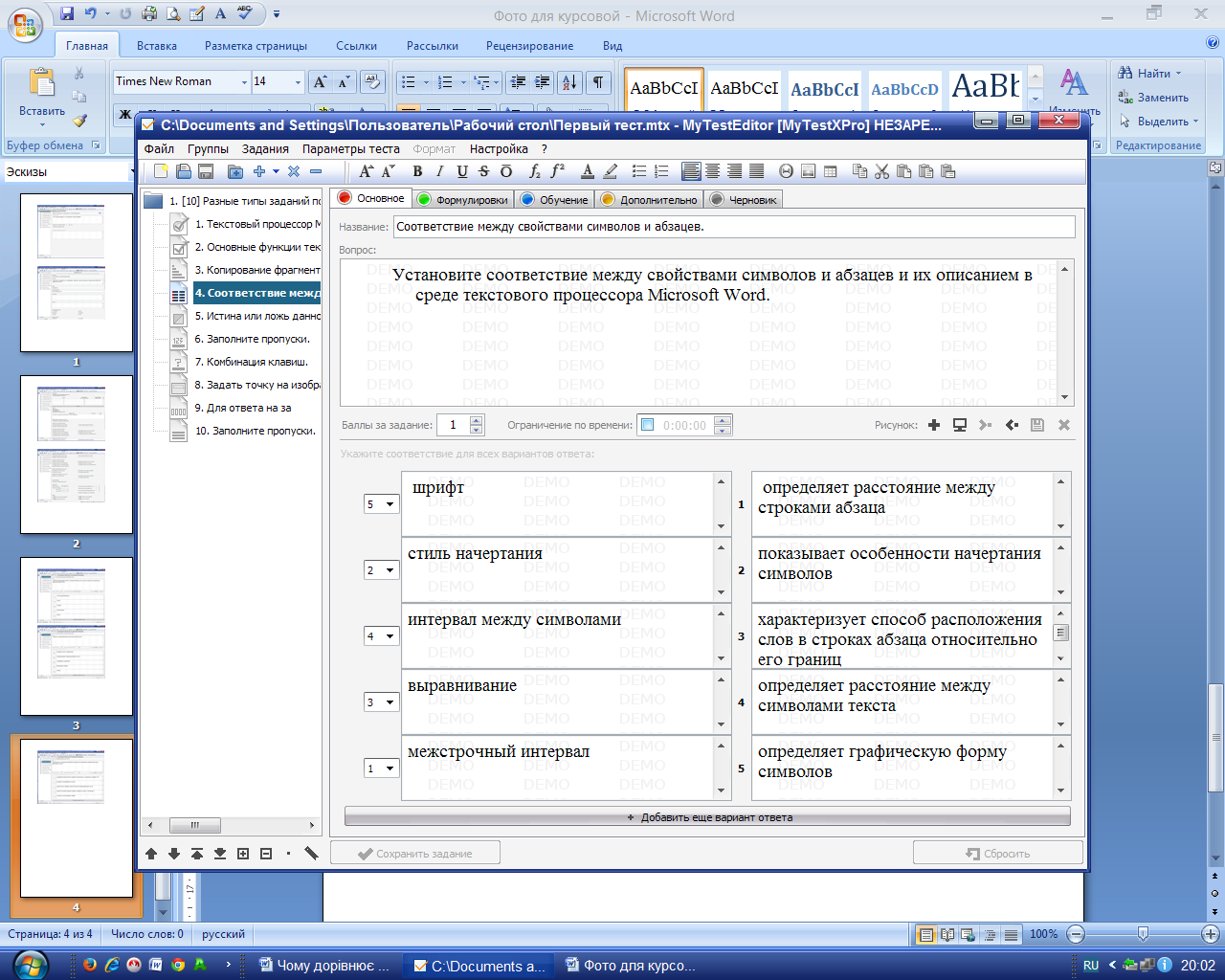Open Задания menu in MyTestEditor
Image resolution: width=1225 pixels, height=980 pixels.
[265, 149]
